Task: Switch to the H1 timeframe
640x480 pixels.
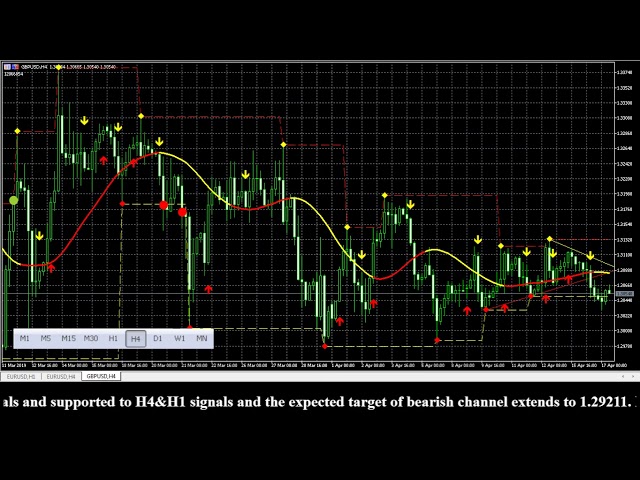Action: [113, 339]
